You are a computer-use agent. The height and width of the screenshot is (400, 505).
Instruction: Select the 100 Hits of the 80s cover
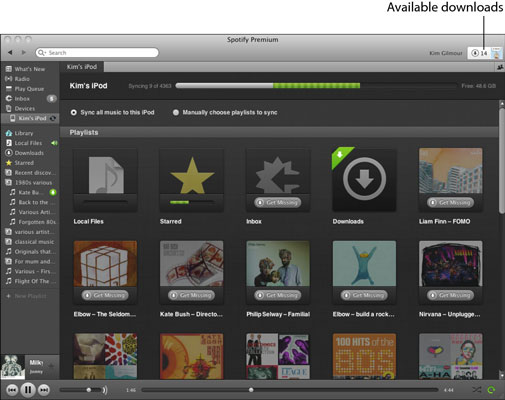click(x=364, y=356)
